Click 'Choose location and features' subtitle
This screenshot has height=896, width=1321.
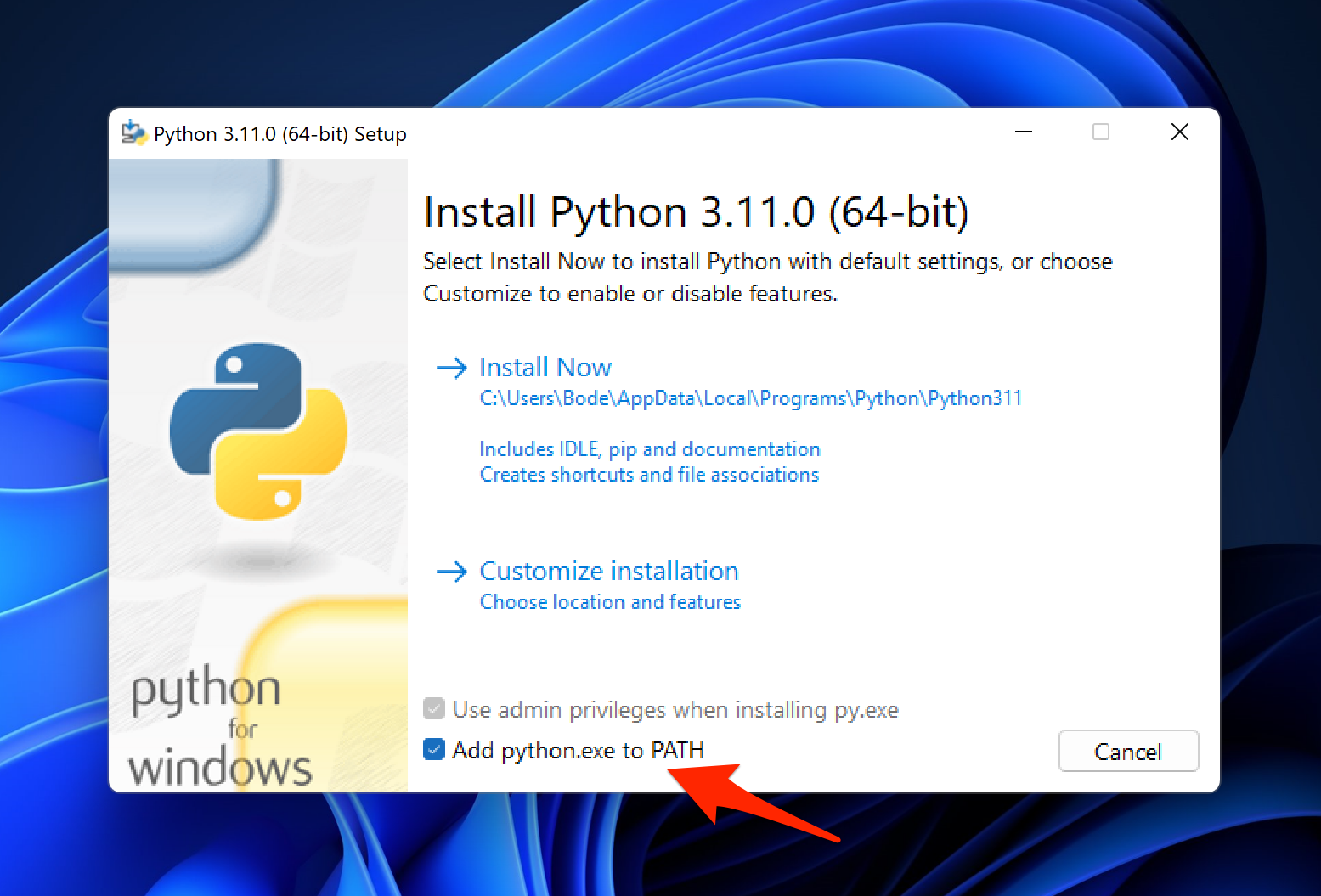click(x=610, y=602)
